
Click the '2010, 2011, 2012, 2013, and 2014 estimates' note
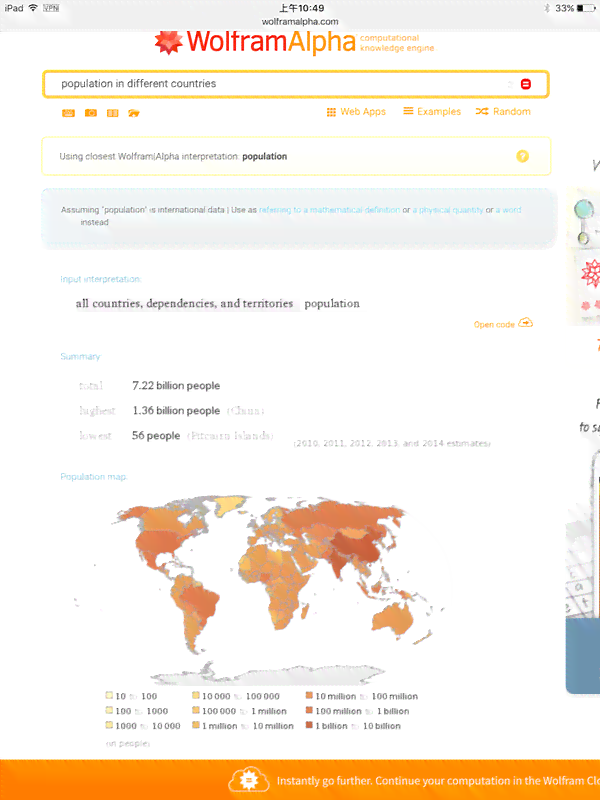[392, 443]
